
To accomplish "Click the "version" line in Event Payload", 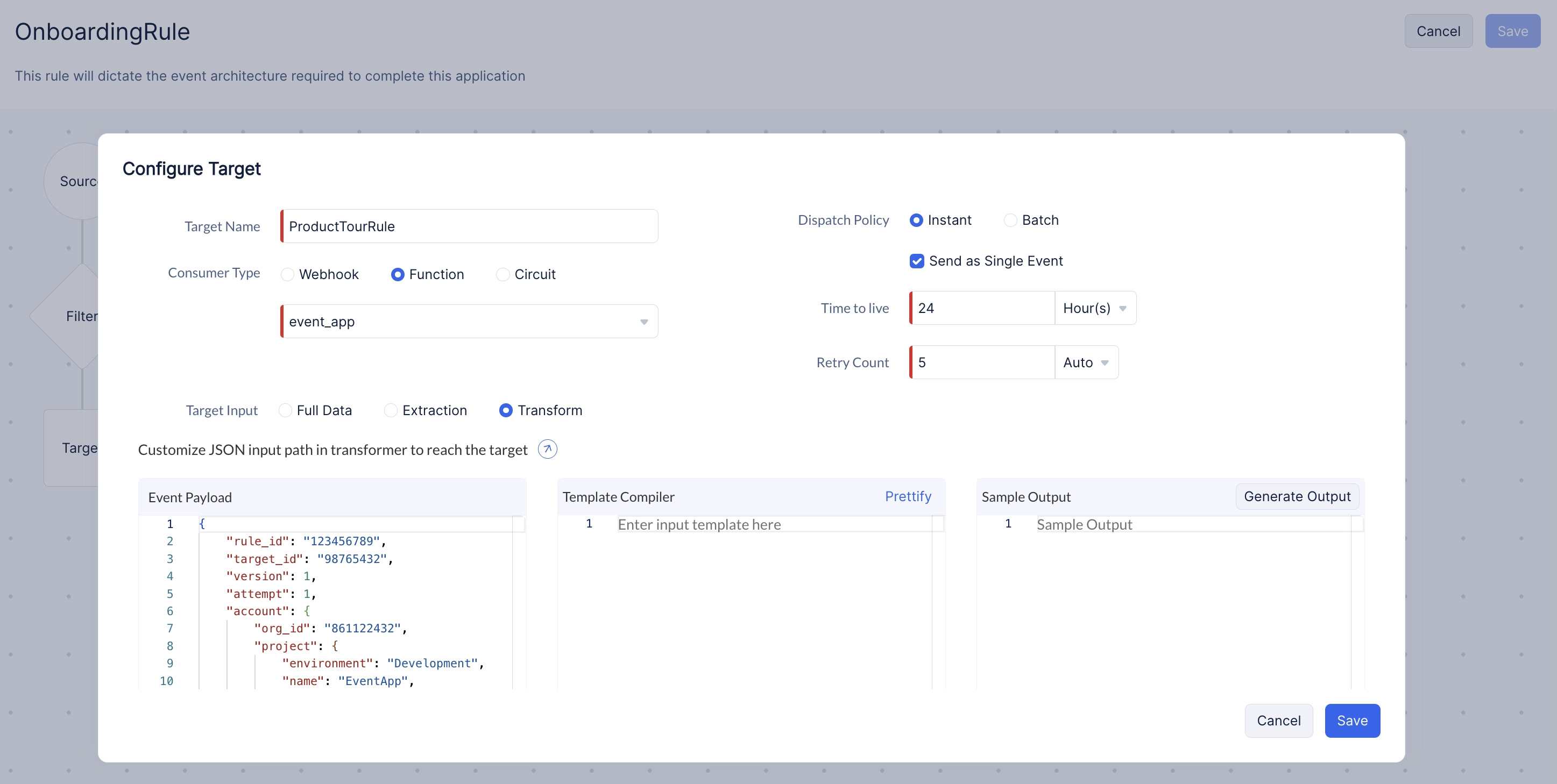I will point(271,576).
